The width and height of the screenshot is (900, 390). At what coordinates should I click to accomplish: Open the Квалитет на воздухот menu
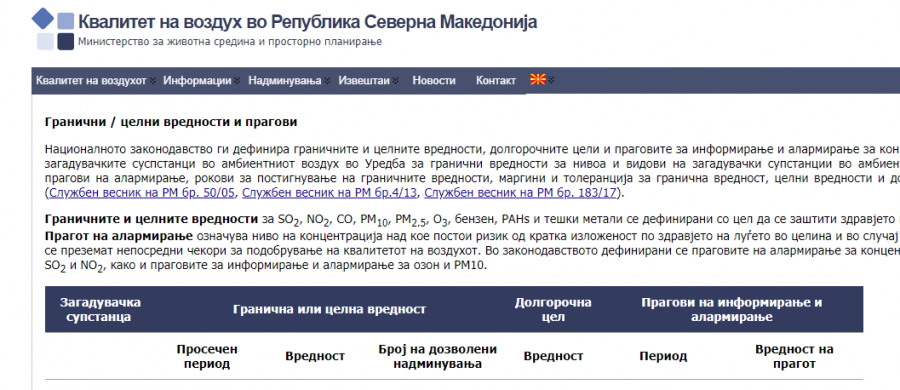pyautogui.click(x=91, y=80)
